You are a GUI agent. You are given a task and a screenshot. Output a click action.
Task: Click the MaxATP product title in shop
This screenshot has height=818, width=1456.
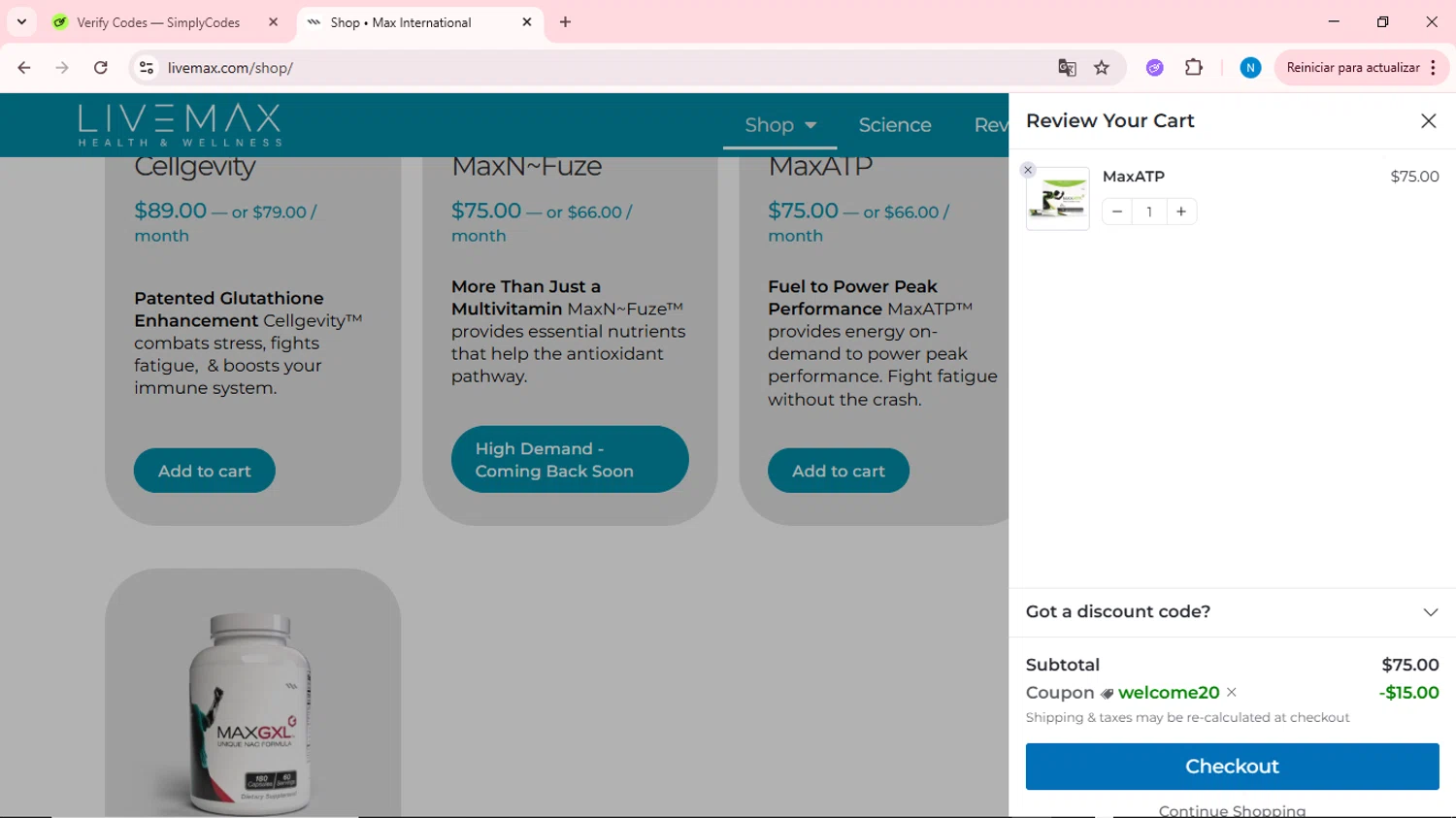pyautogui.click(x=820, y=167)
